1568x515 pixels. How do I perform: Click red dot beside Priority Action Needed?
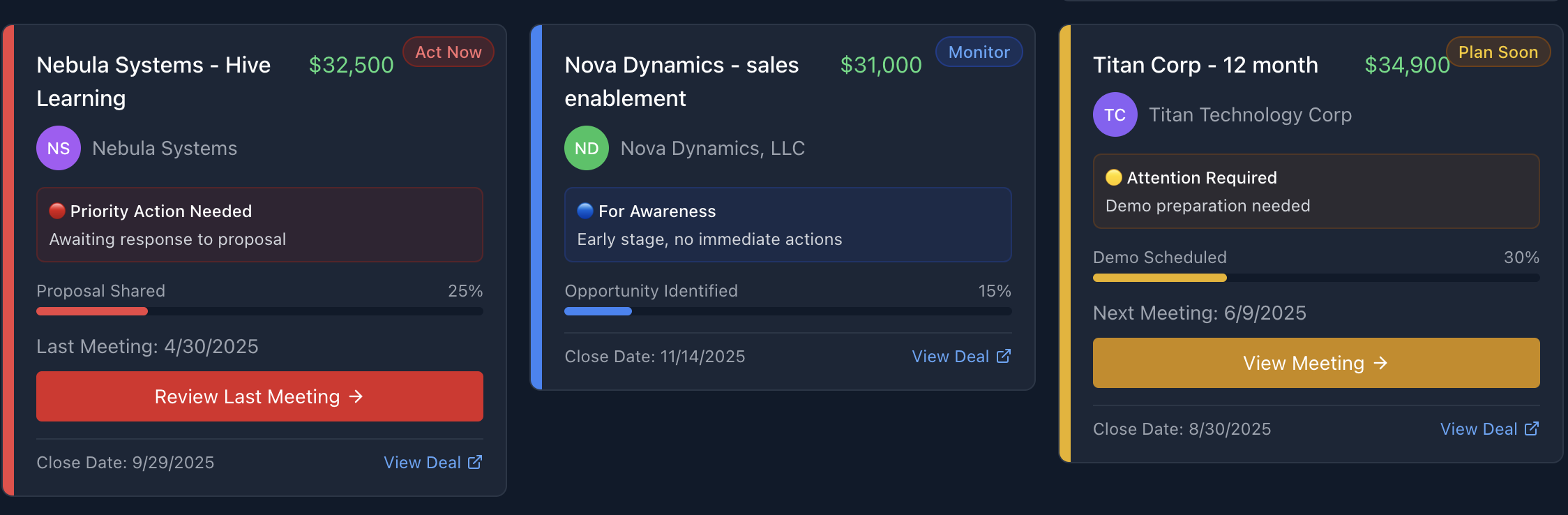tap(57, 211)
